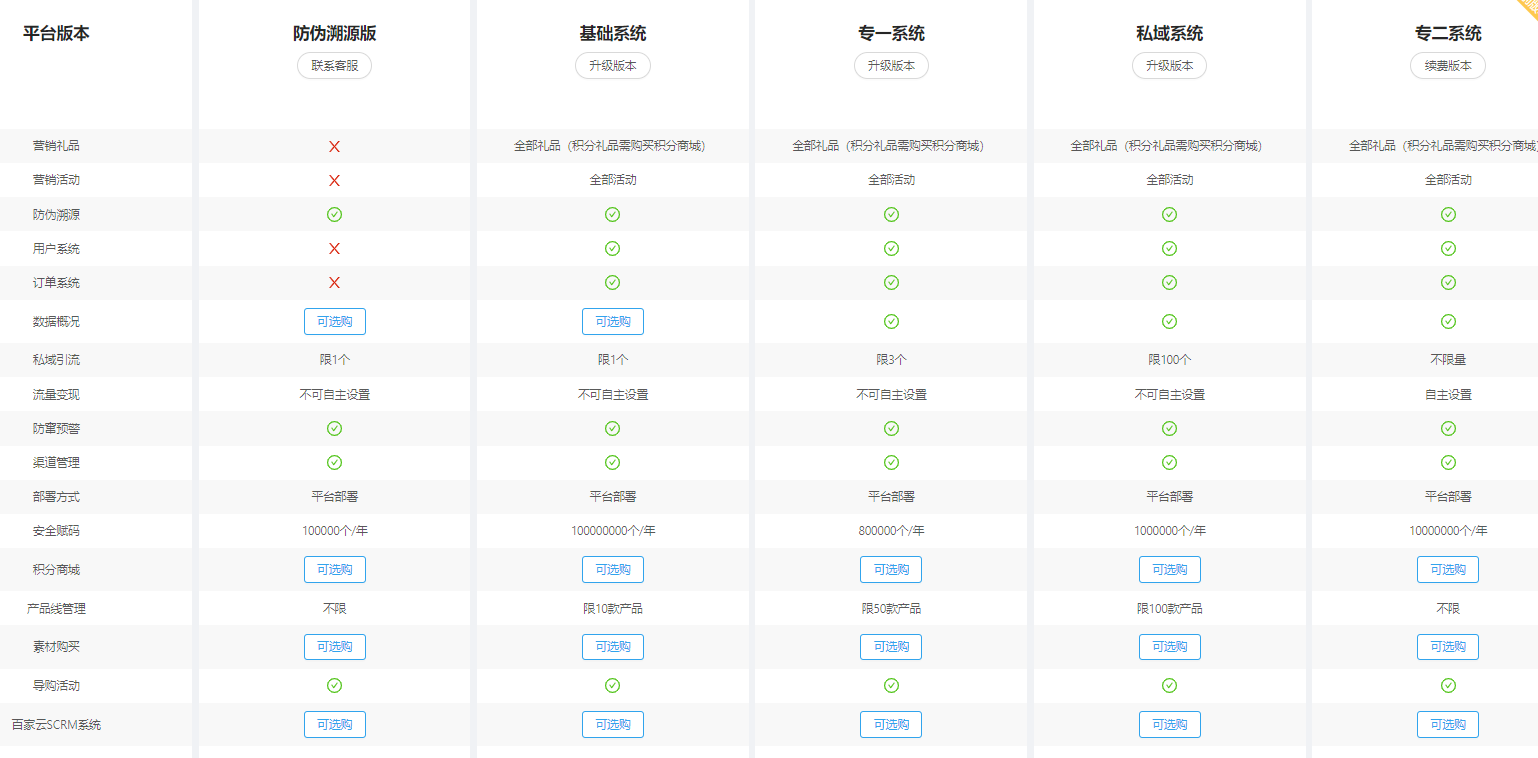Click red X for 营销礼品 under 防伪溯源版
Image resolution: width=1538 pixels, height=758 pixels.
[335, 146]
